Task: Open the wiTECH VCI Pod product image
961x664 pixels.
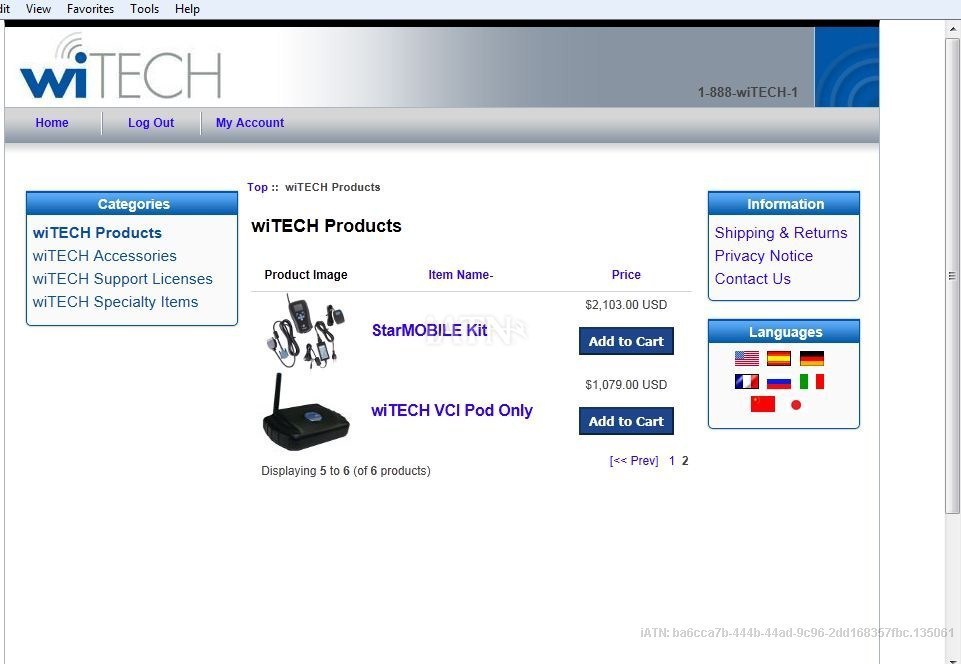Action: coord(306,411)
